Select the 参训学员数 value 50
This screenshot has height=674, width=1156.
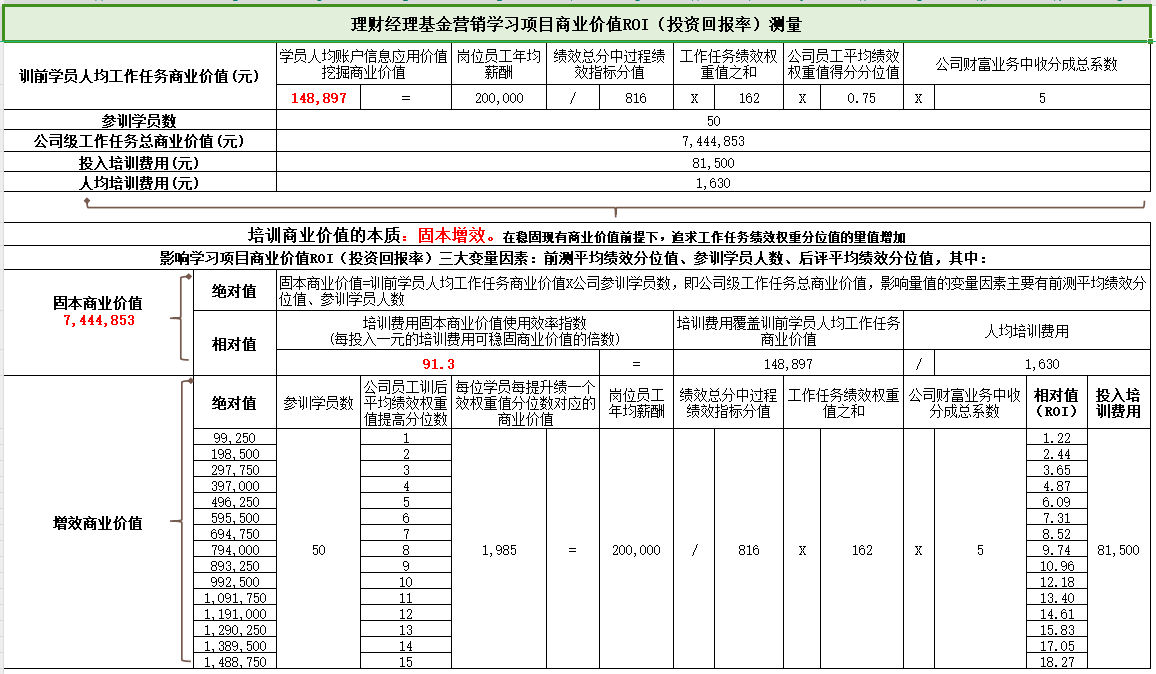(x=714, y=120)
